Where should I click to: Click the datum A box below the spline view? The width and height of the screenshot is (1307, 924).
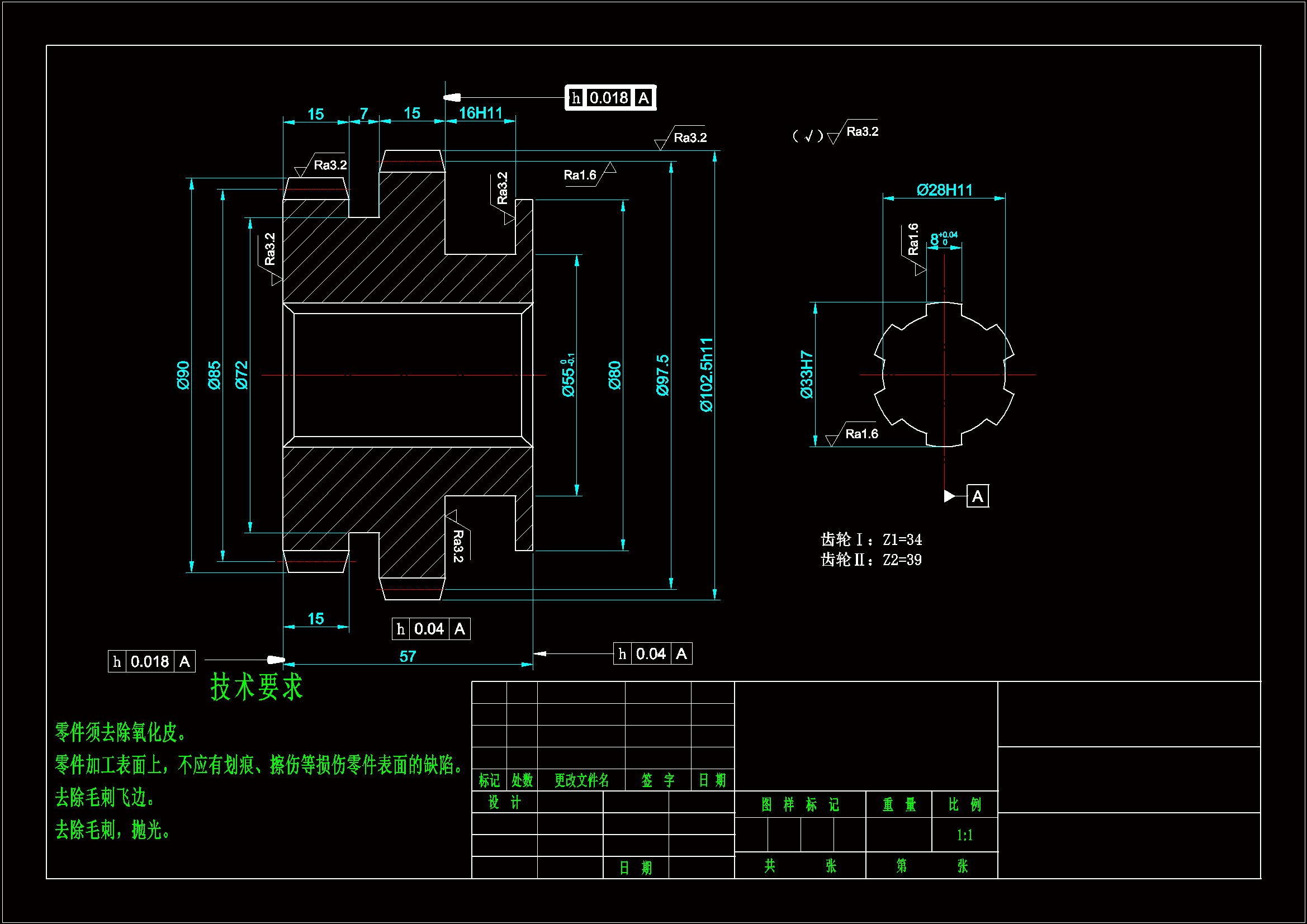point(977,496)
